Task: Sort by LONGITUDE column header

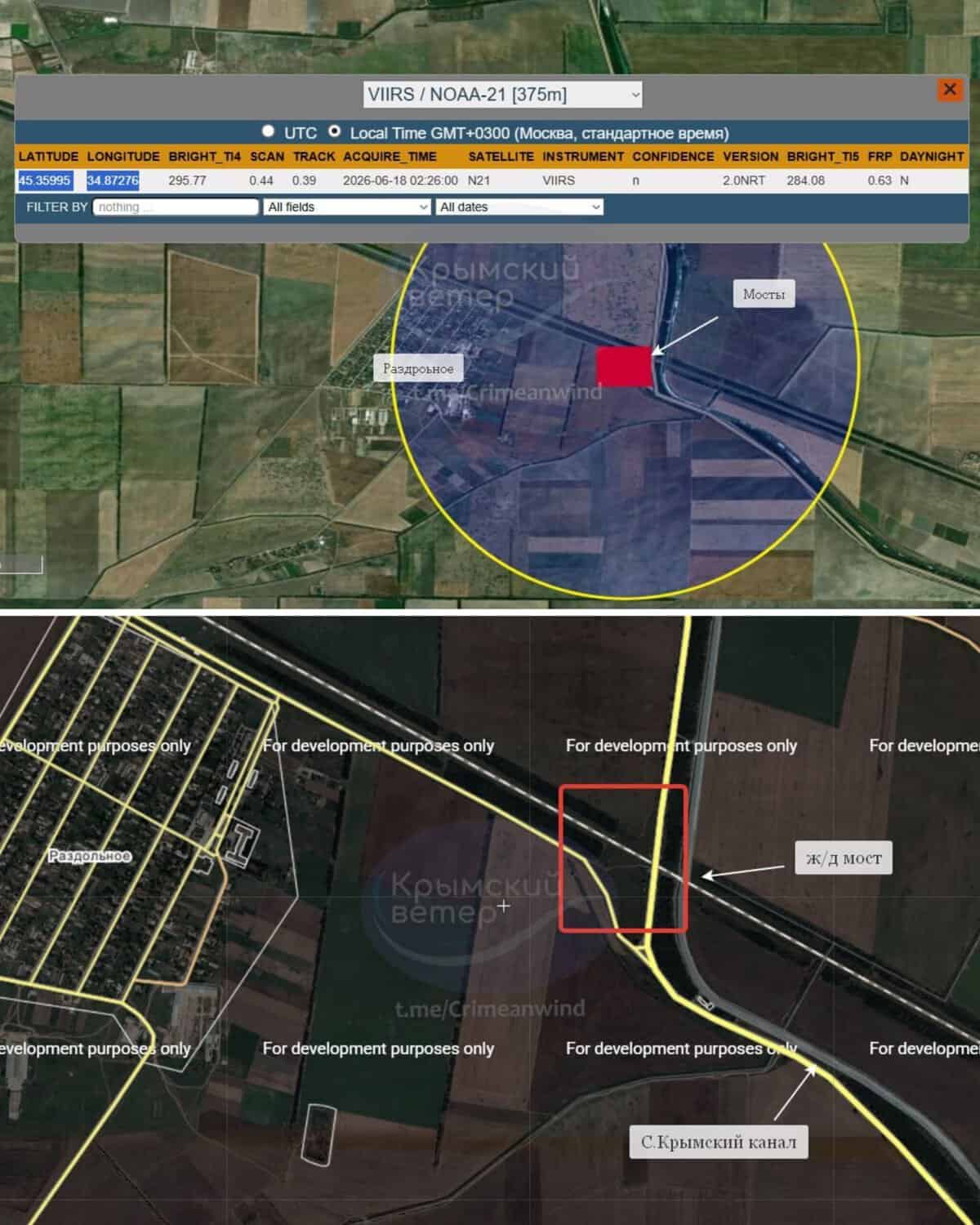Action: click(x=123, y=157)
